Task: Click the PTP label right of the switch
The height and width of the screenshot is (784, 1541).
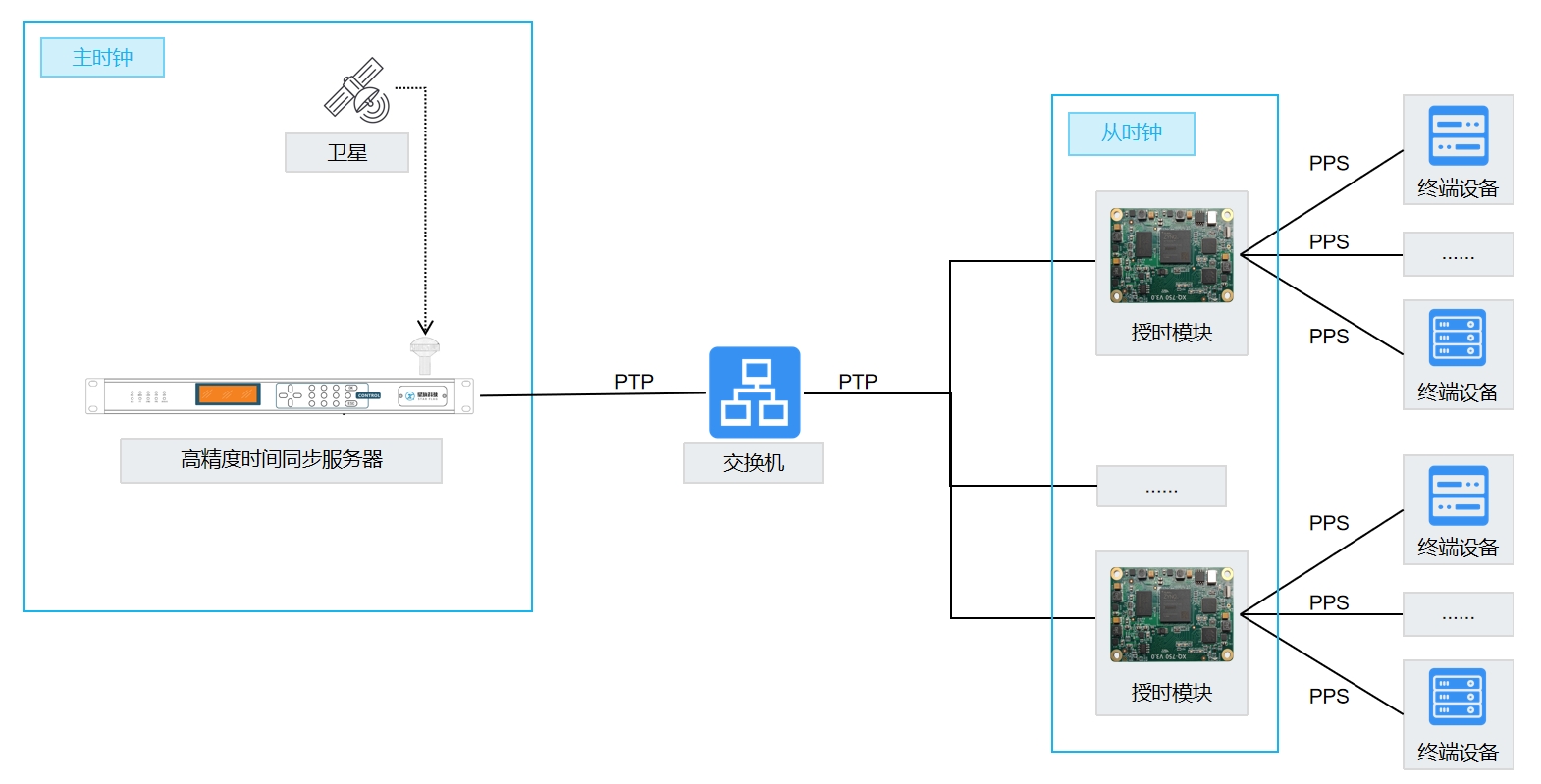Action: pos(857,381)
